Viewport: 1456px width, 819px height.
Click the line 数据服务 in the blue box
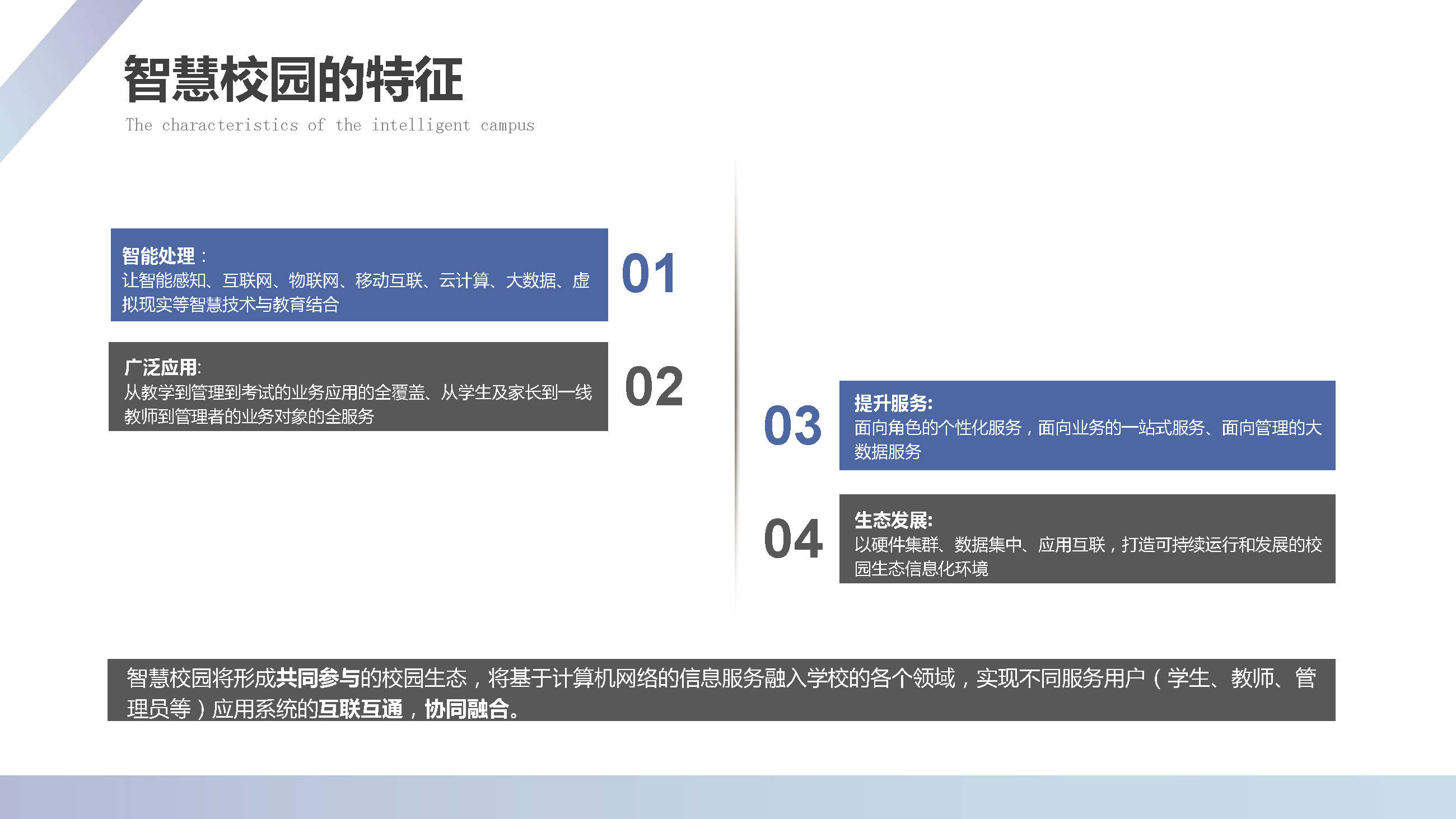tap(888, 452)
